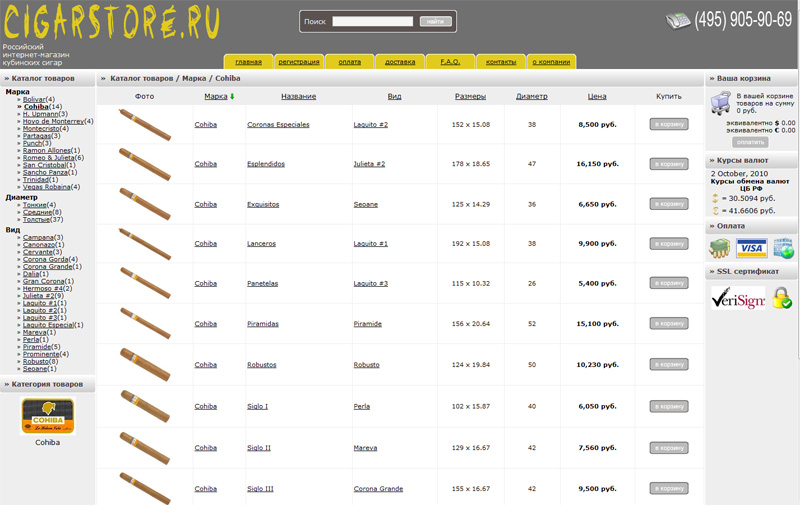
Task: Sort table by Цена column
Action: click(x=597, y=96)
